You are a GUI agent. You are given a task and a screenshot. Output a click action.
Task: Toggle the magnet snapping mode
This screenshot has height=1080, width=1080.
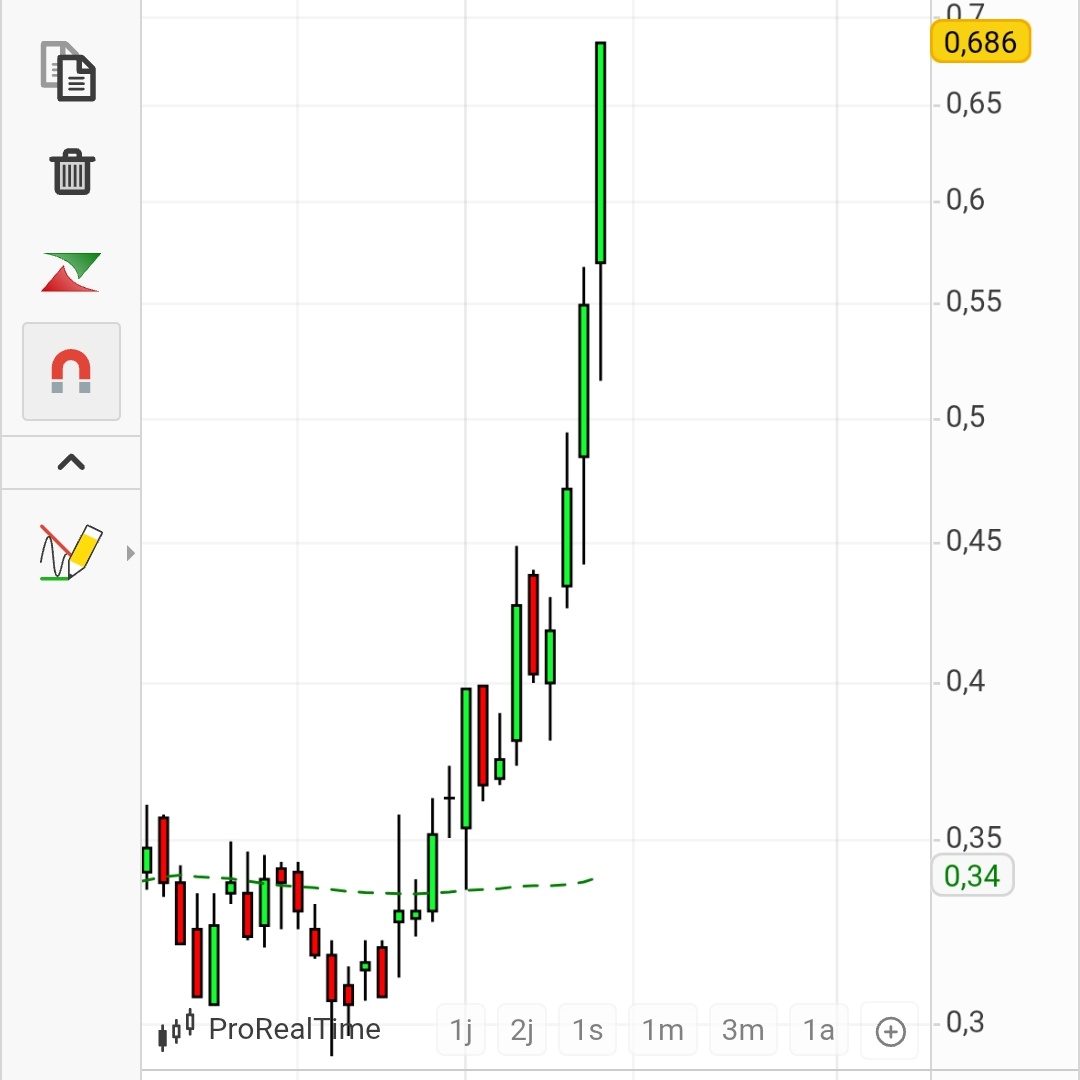point(70,370)
